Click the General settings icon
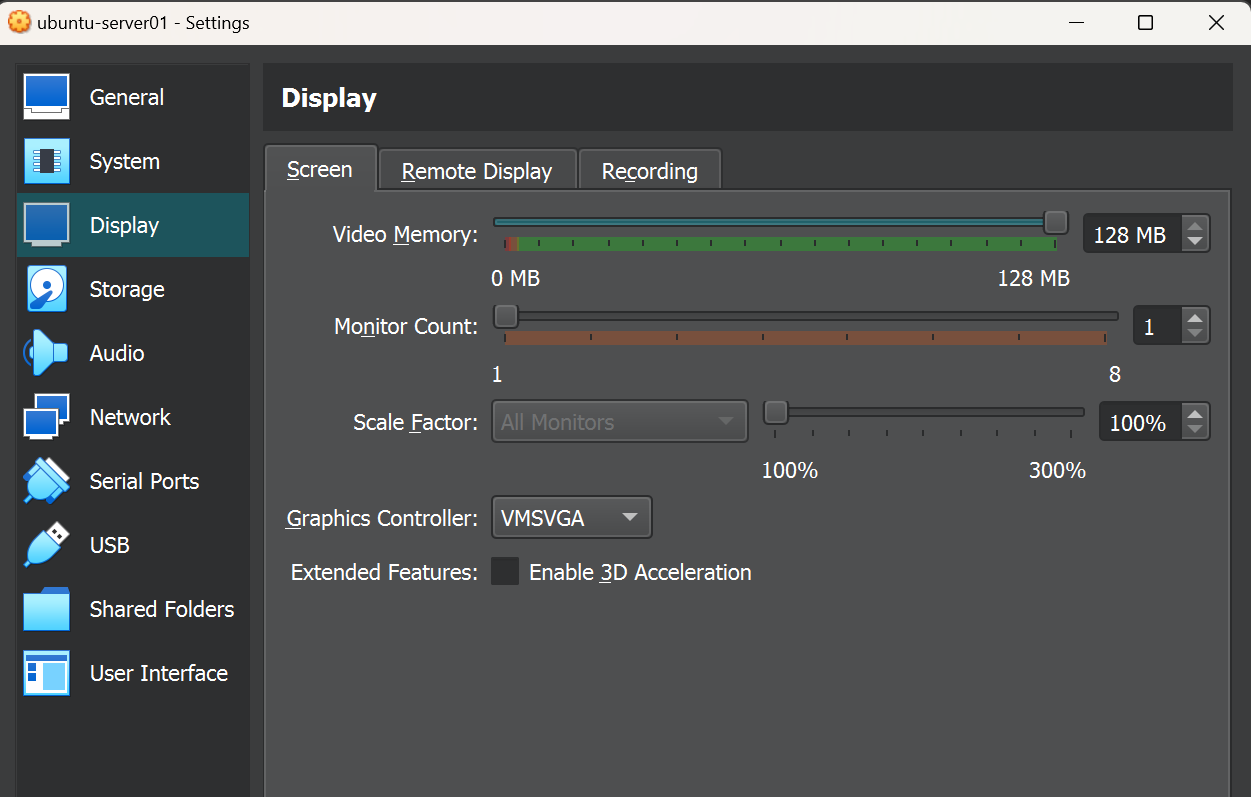 click(x=46, y=97)
